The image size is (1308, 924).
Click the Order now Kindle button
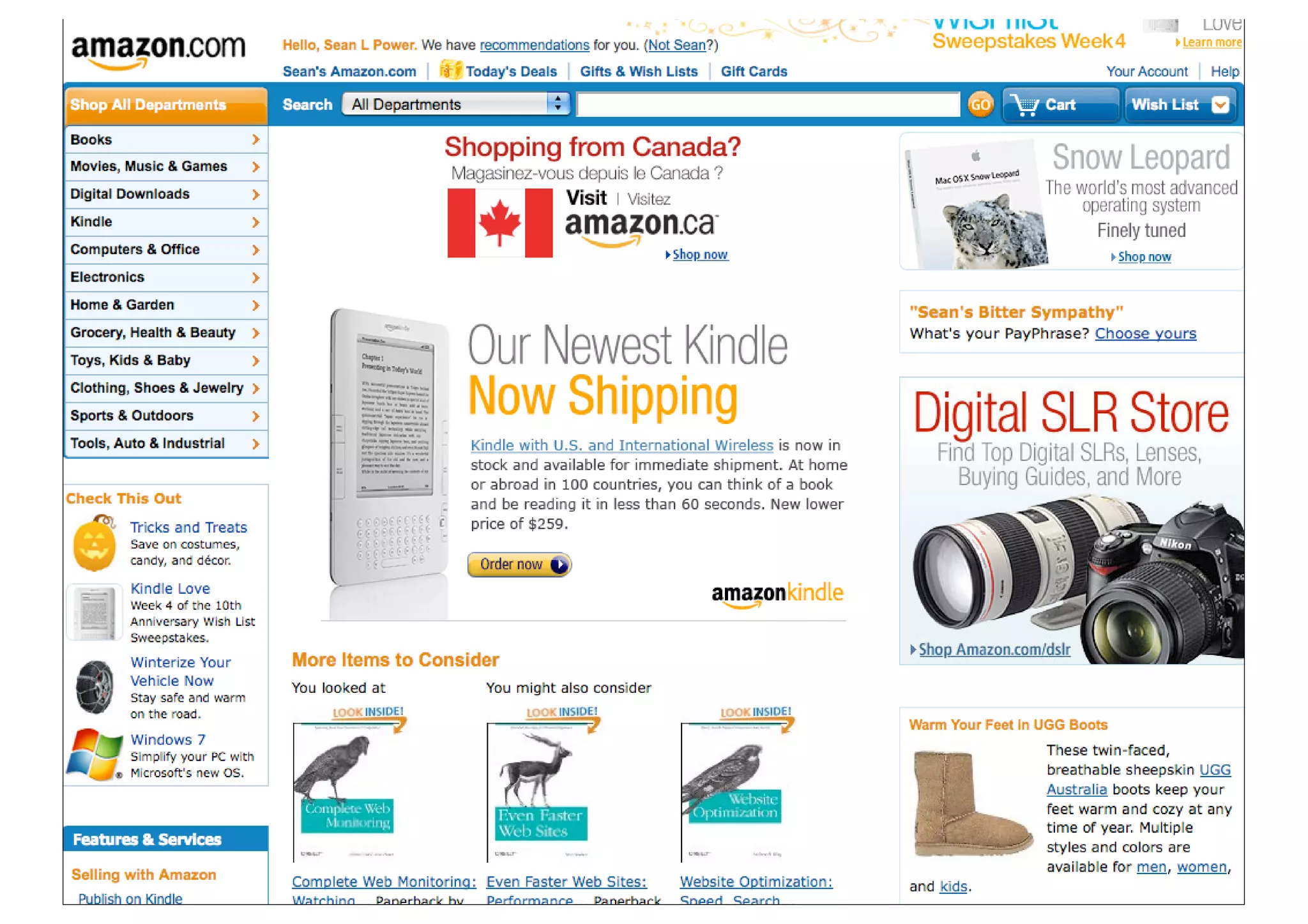(519, 564)
